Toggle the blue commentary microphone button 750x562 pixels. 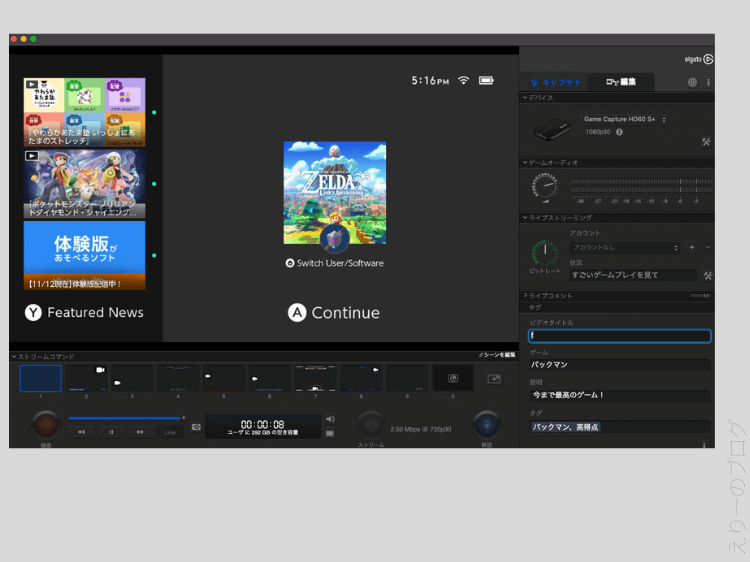(x=486, y=424)
